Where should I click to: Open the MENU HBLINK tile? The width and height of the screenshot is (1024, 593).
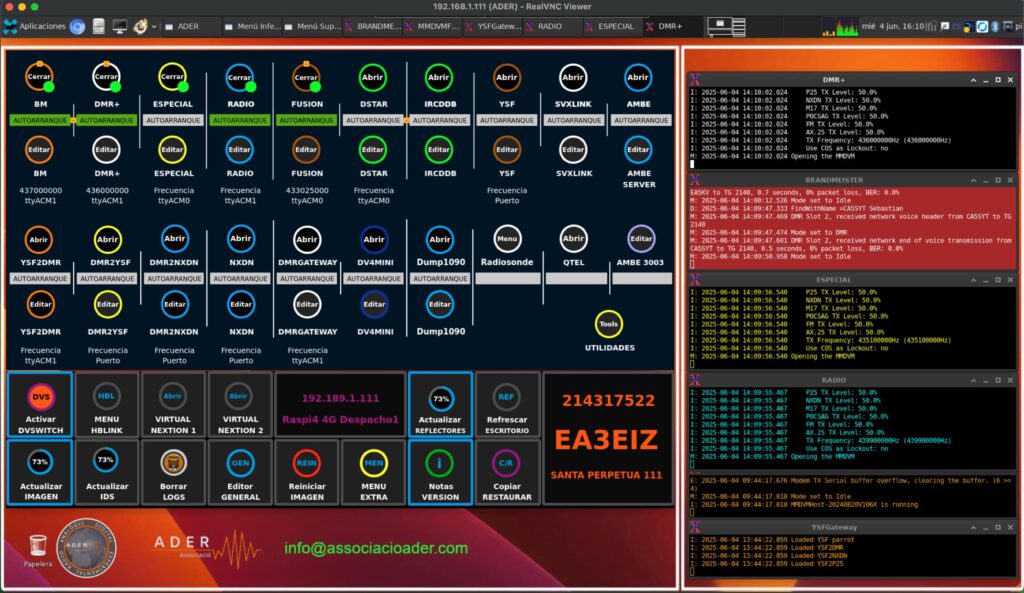pos(106,405)
